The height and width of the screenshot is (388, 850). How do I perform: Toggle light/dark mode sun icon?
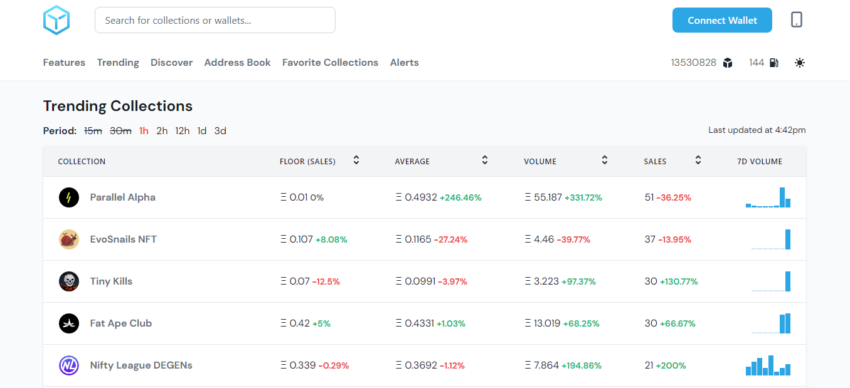800,63
